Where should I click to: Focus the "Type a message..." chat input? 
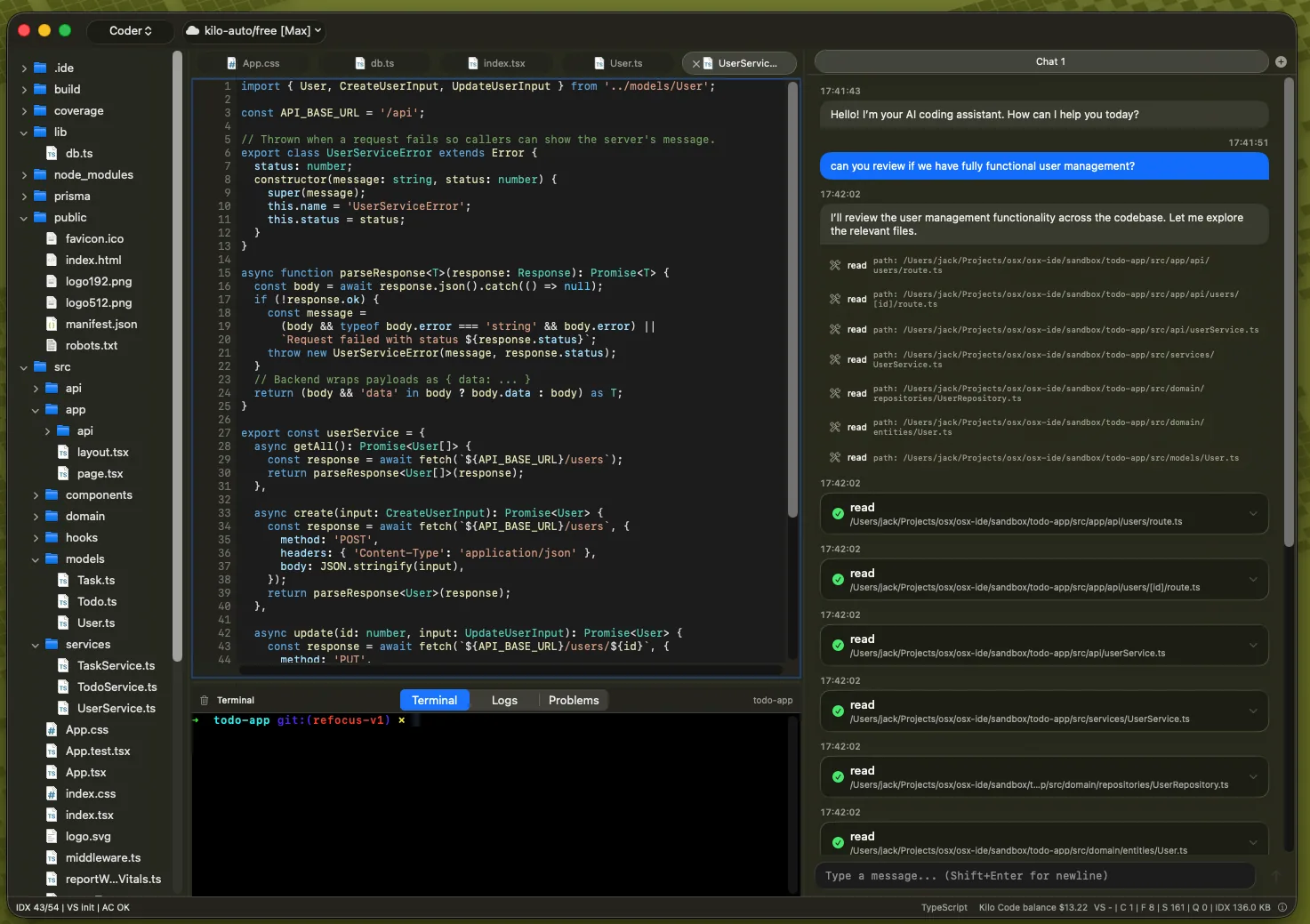pyautogui.click(x=1035, y=876)
